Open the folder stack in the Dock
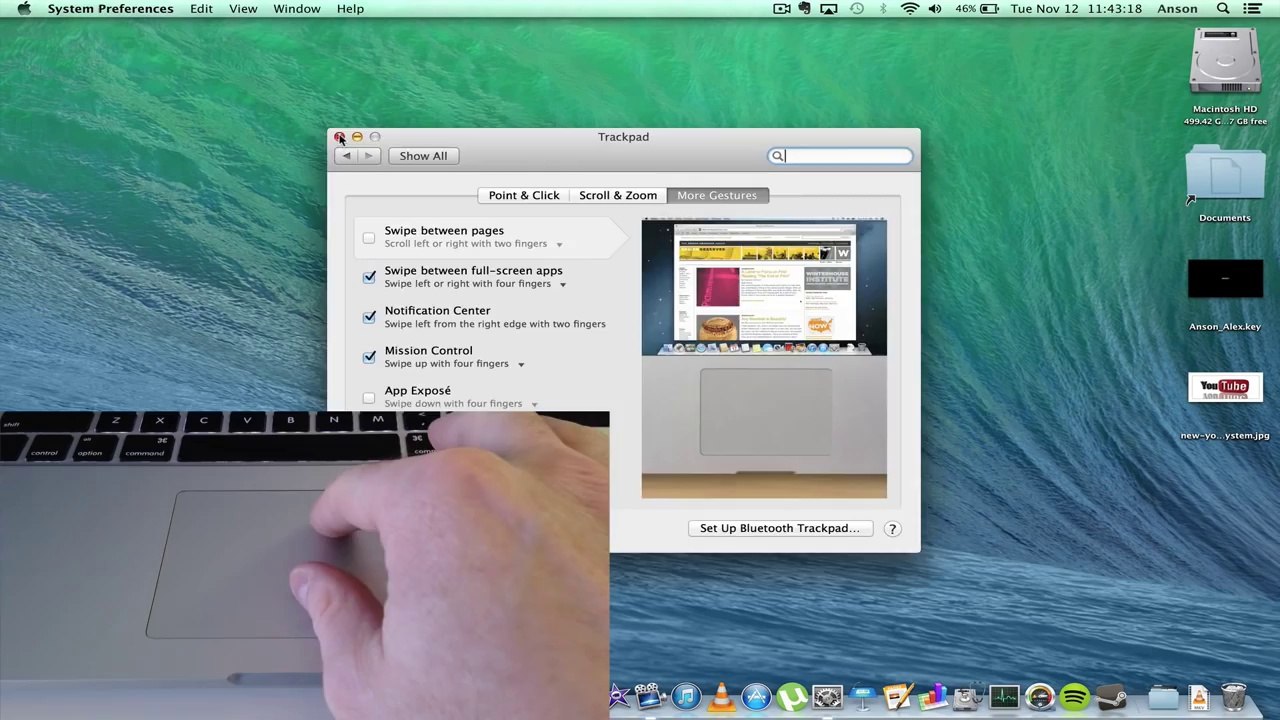Screen dimensions: 1280x720 click(x=1163, y=696)
